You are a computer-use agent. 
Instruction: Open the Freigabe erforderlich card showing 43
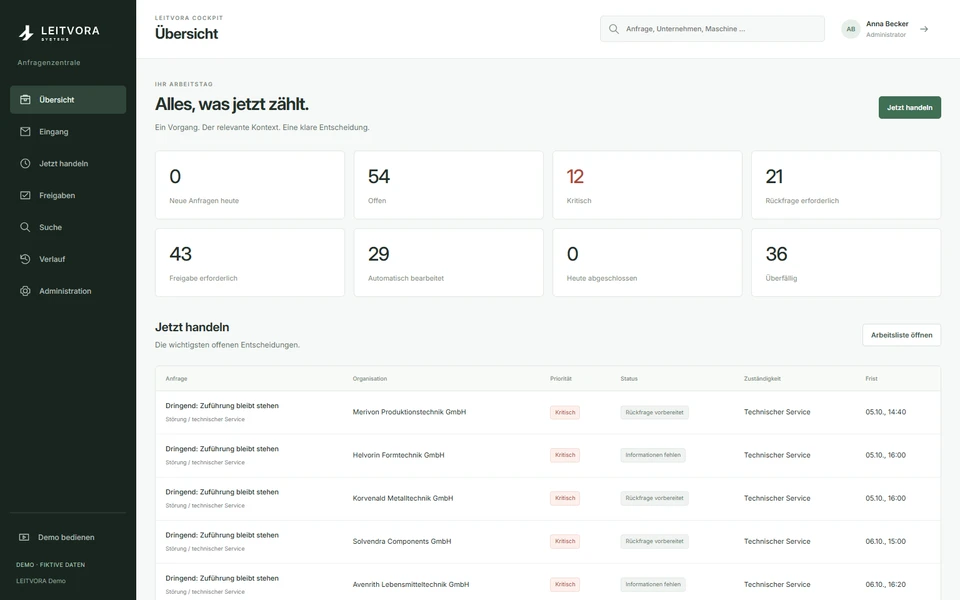click(x=250, y=262)
